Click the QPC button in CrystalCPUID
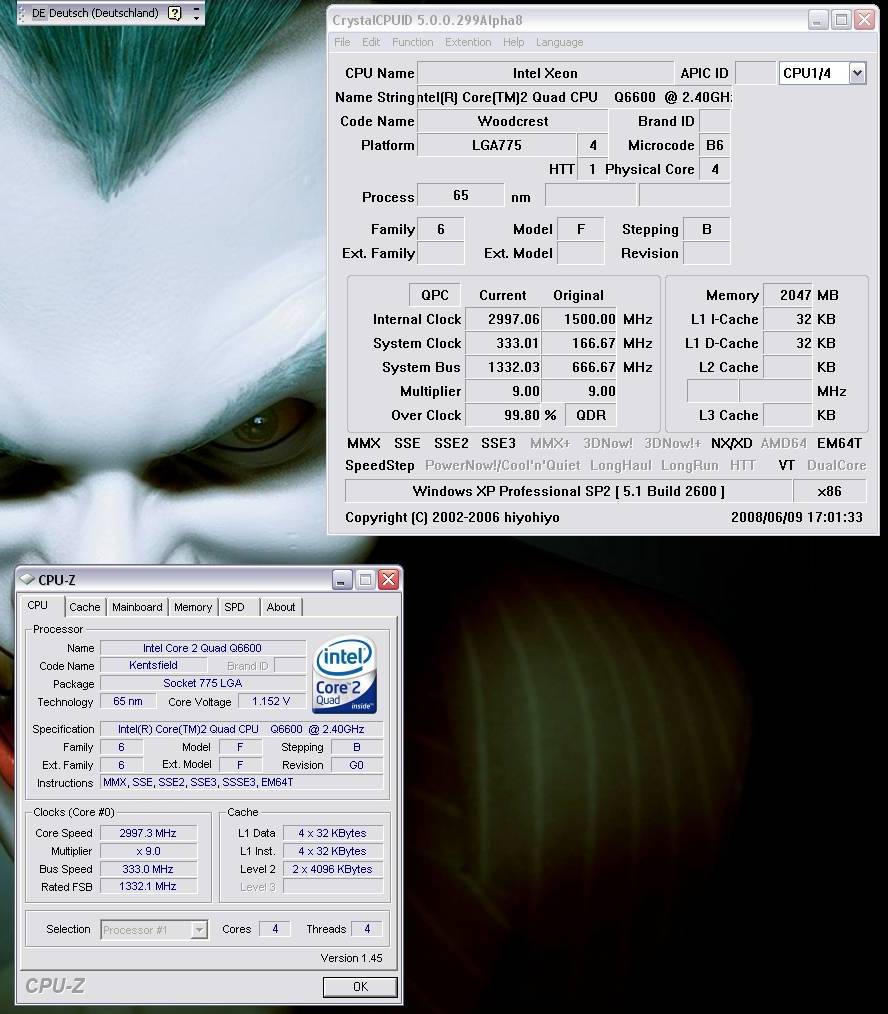Image resolution: width=888 pixels, height=1014 pixels. point(435,295)
